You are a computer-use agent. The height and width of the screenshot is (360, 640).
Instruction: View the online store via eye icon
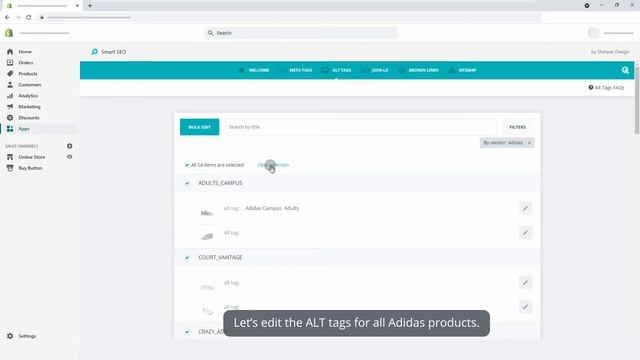[69, 157]
